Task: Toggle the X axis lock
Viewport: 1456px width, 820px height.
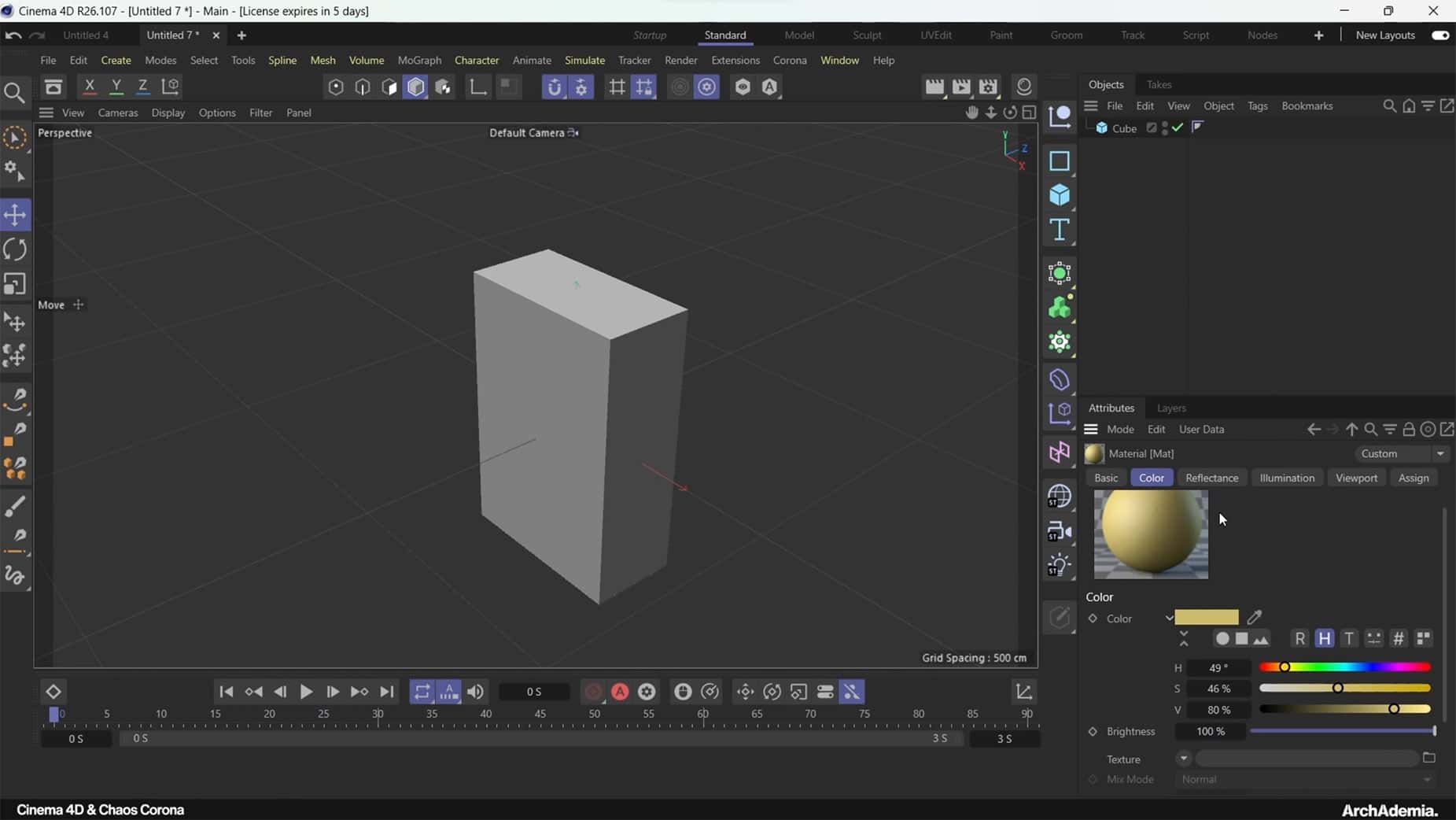Action: pyautogui.click(x=90, y=87)
